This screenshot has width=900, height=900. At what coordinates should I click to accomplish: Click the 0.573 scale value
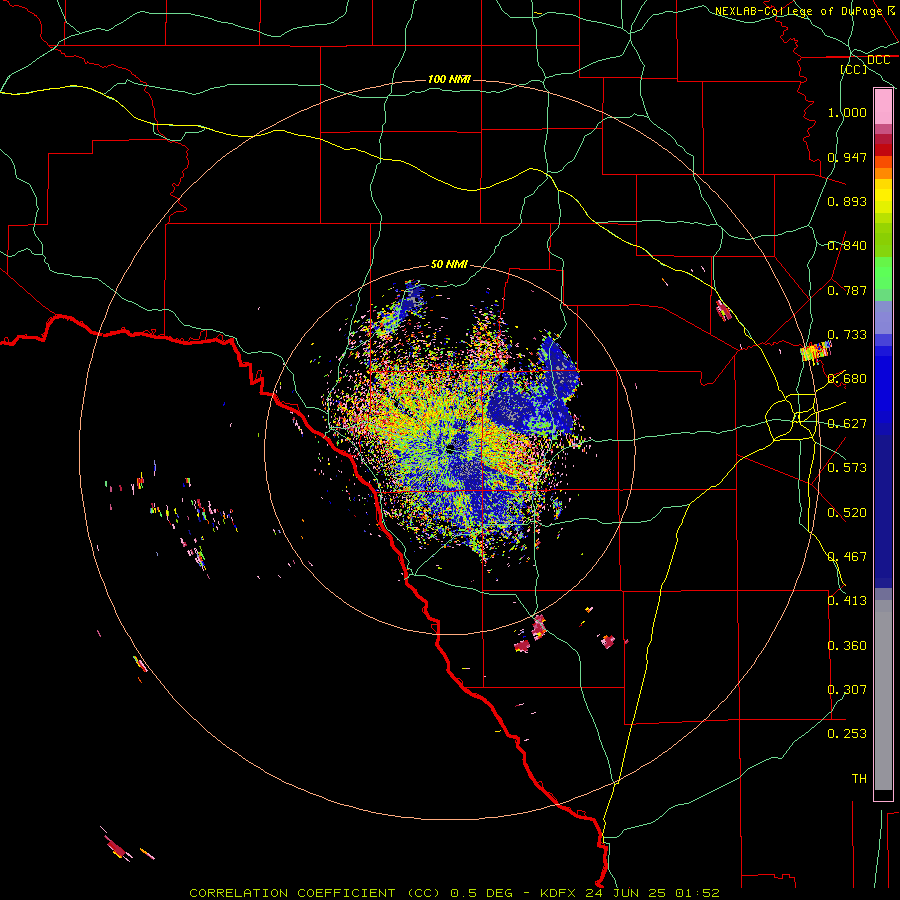pyautogui.click(x=847, y=468)
